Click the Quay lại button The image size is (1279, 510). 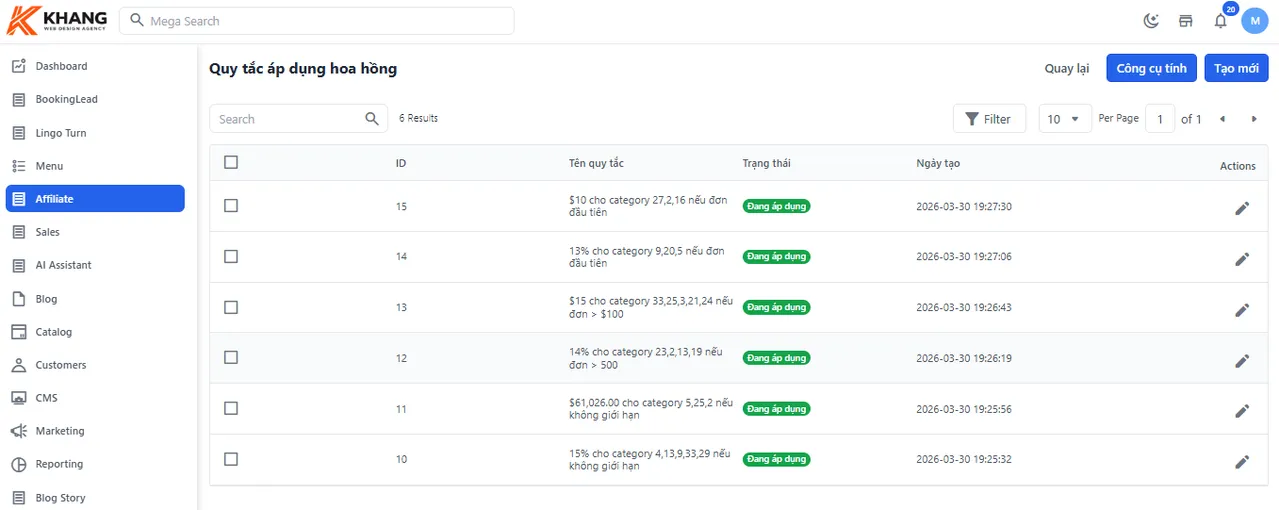1067,68
